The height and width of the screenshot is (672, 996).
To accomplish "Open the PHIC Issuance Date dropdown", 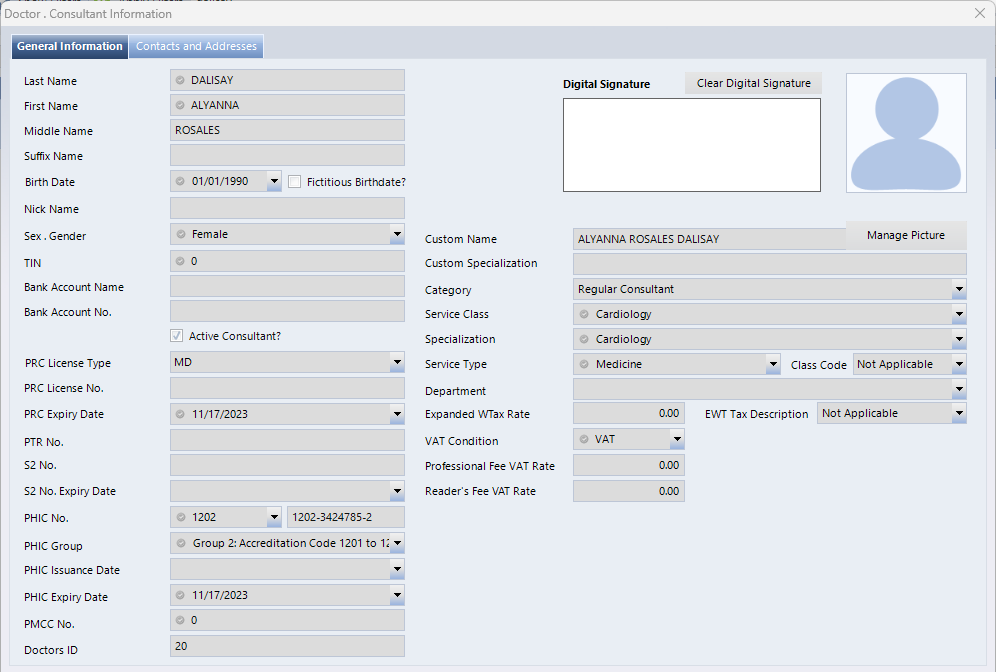I will coord(397,570).
